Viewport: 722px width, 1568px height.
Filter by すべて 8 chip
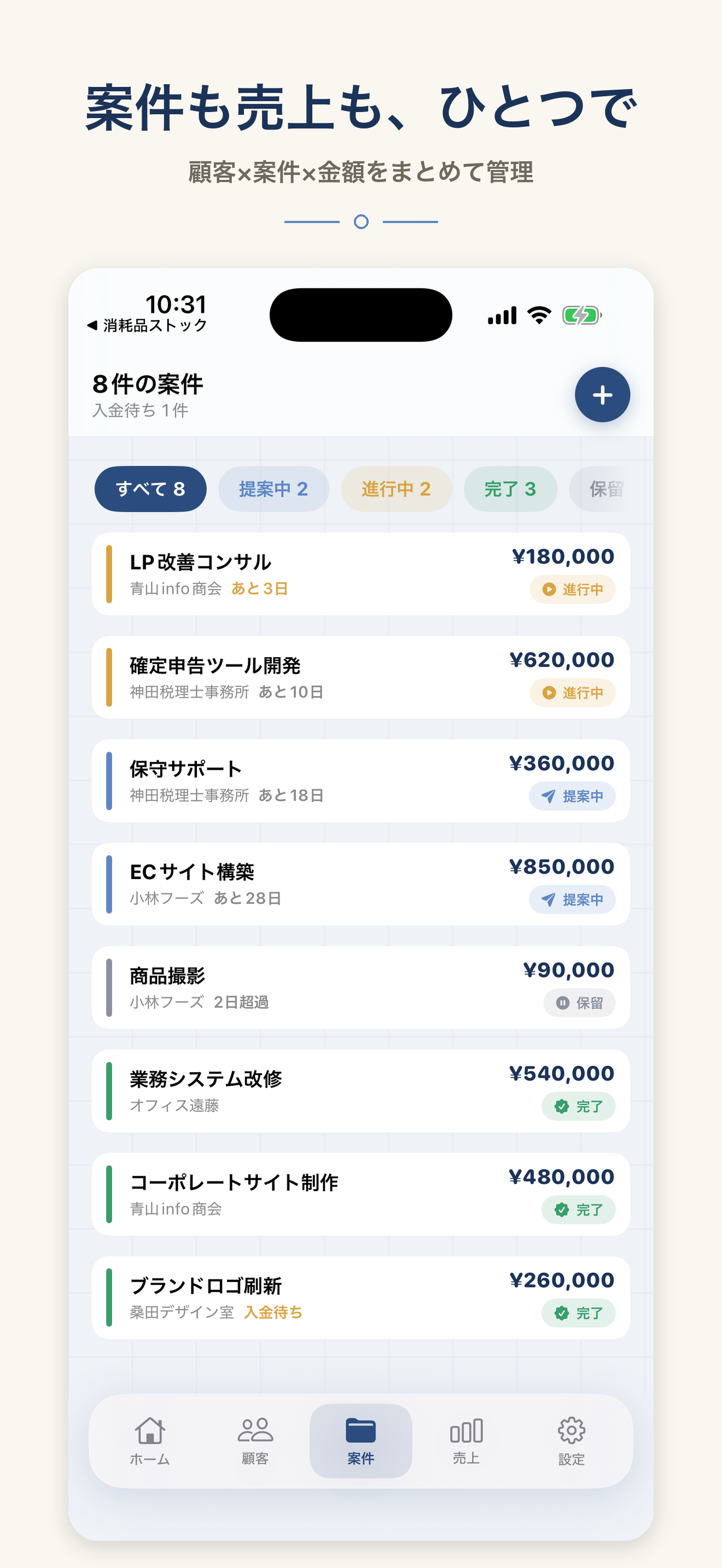(150, 489)
